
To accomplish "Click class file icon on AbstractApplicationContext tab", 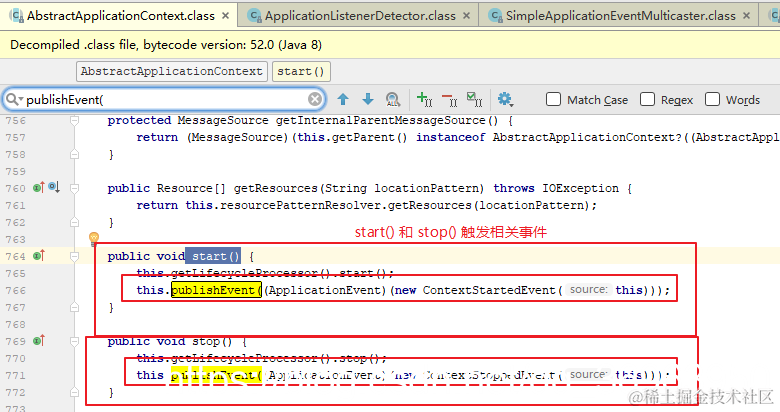I will 17,16.
